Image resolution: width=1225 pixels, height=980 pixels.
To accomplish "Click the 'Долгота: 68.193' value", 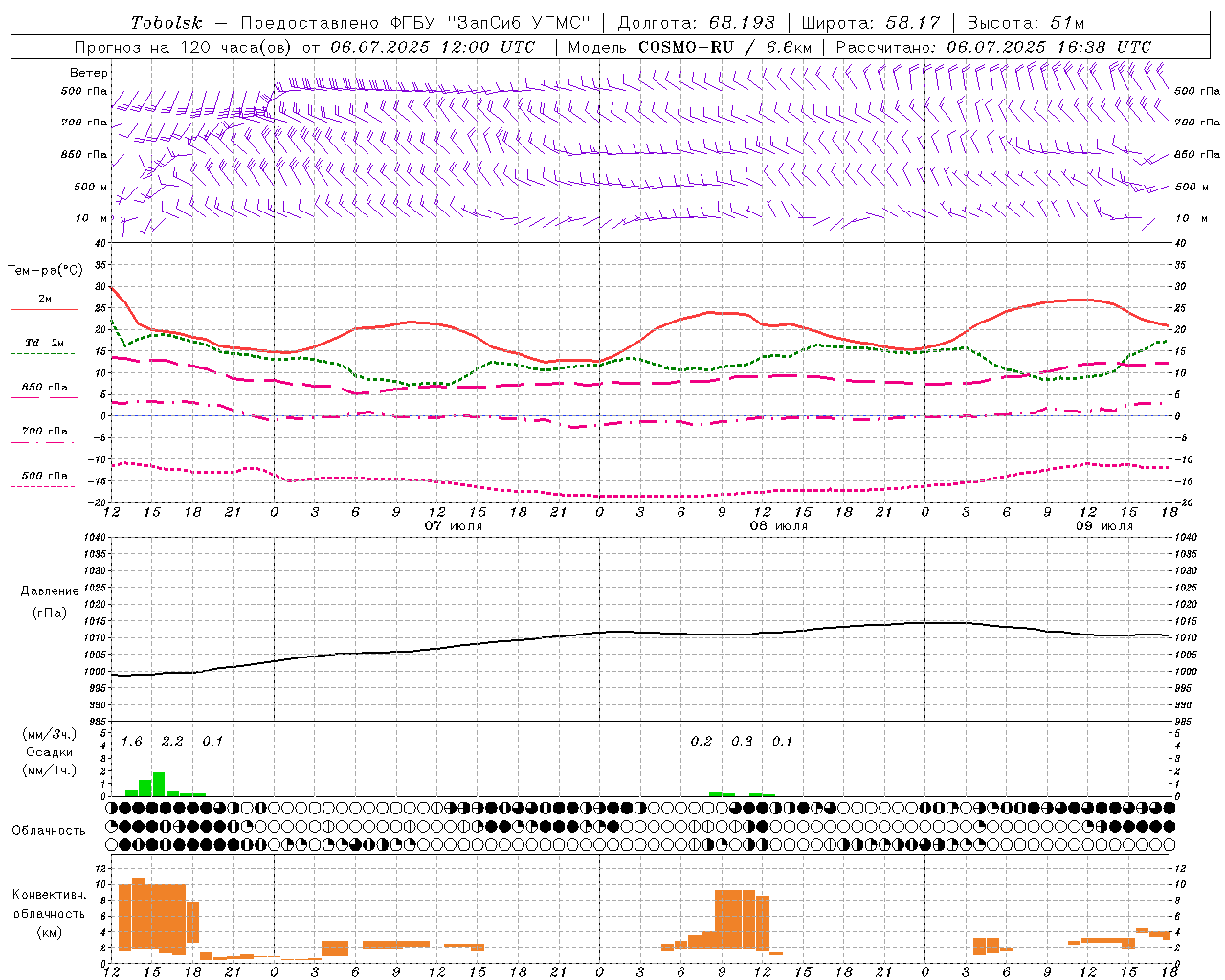I will coord(697,23).
